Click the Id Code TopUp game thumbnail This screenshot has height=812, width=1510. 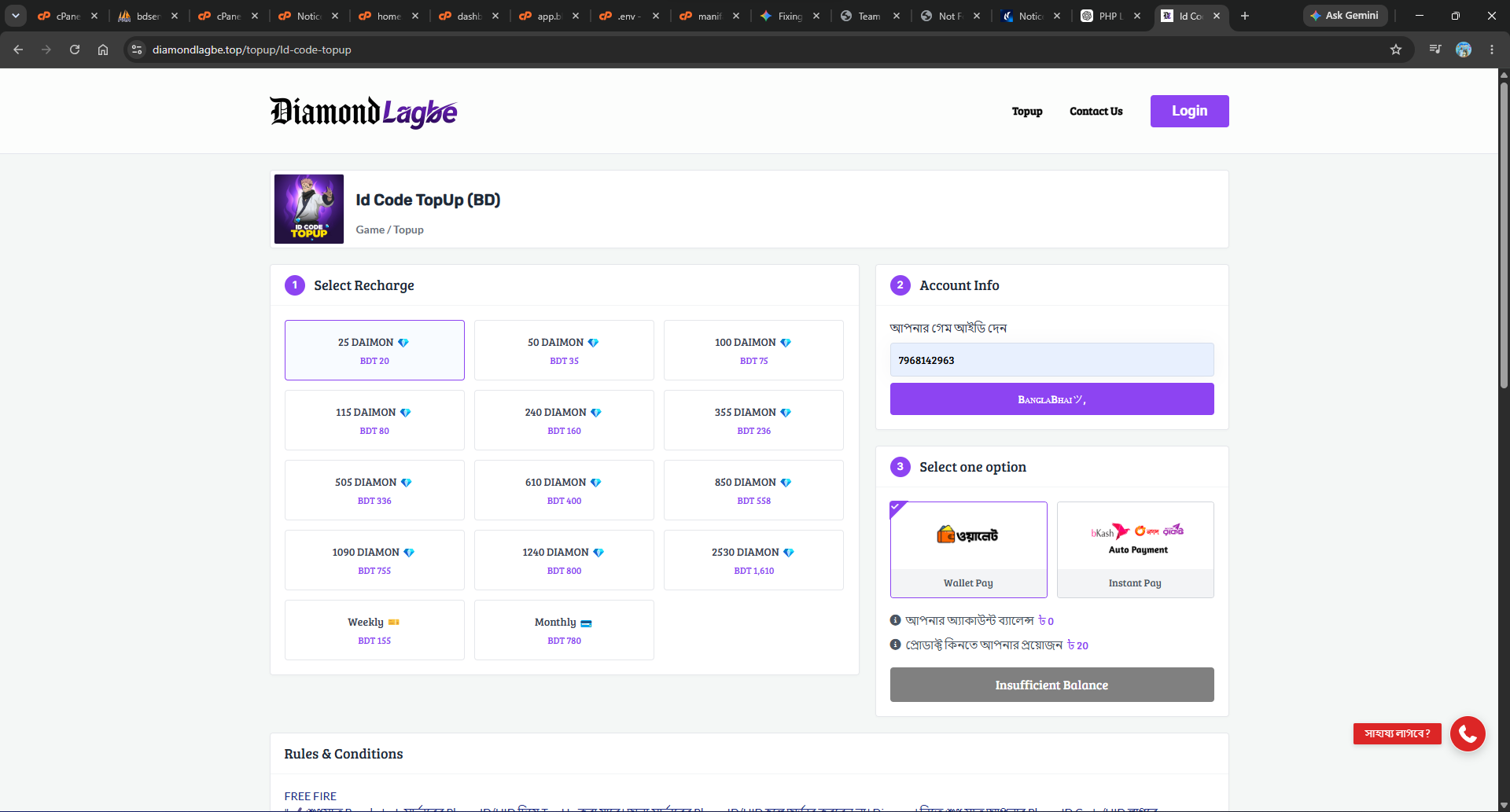pyautogui.click(x=309, y=209)
